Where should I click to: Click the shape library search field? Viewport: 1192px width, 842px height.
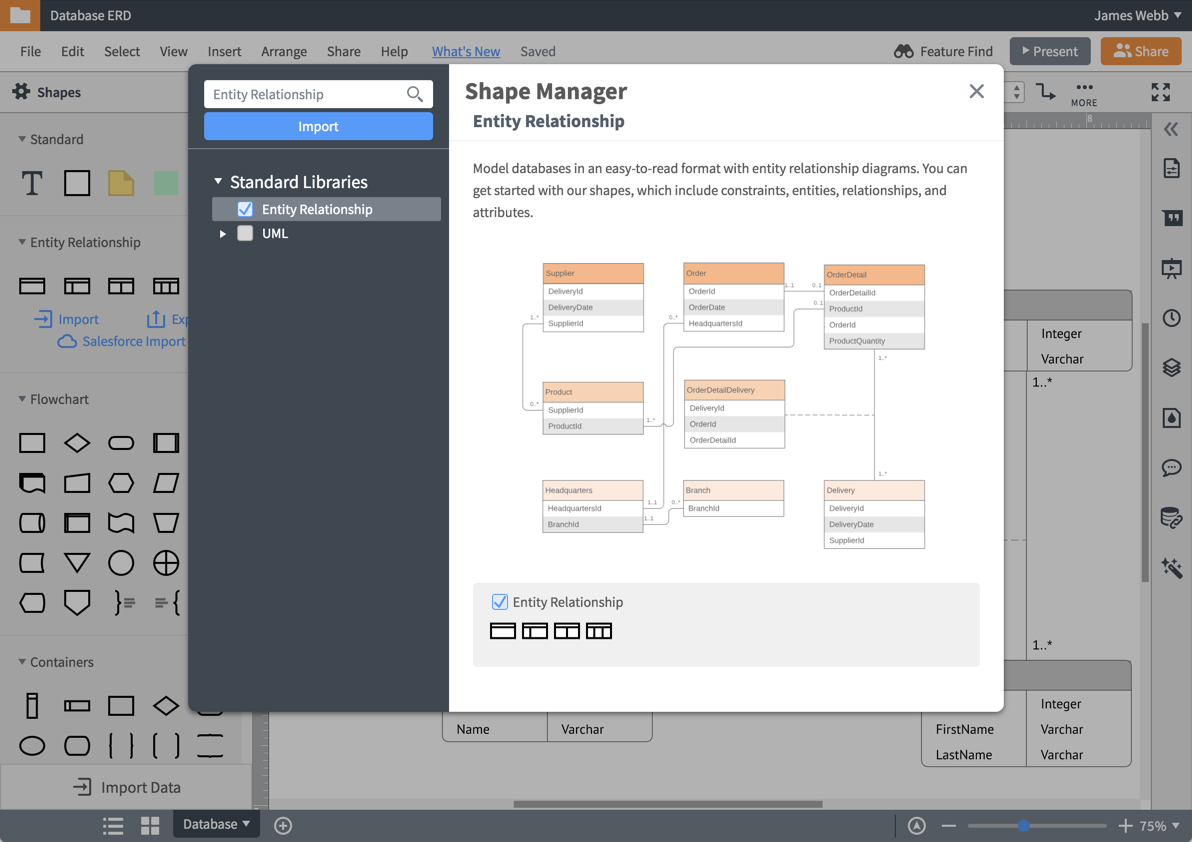(310, 93)
